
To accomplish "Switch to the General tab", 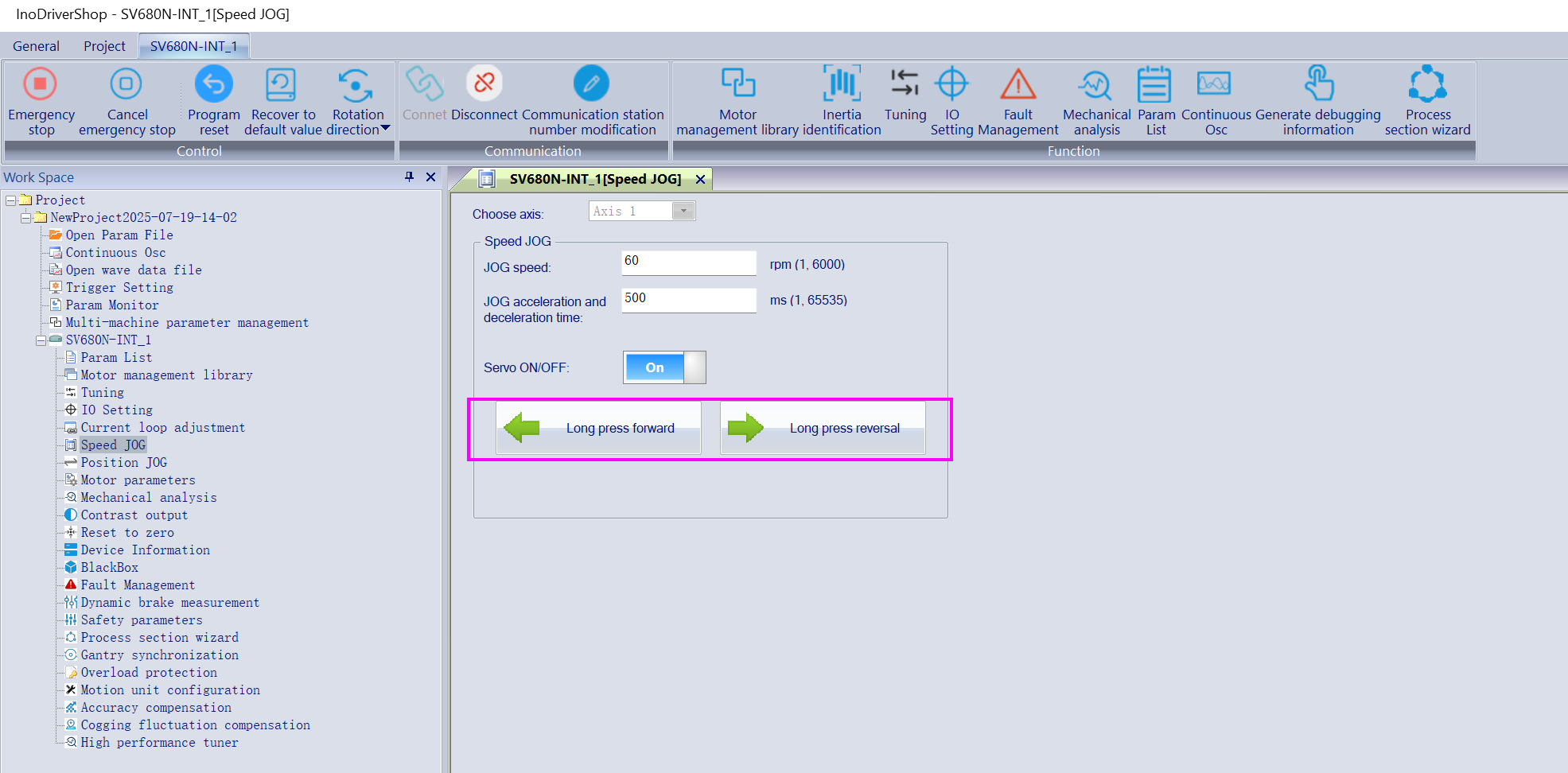I will coord(36,46).
